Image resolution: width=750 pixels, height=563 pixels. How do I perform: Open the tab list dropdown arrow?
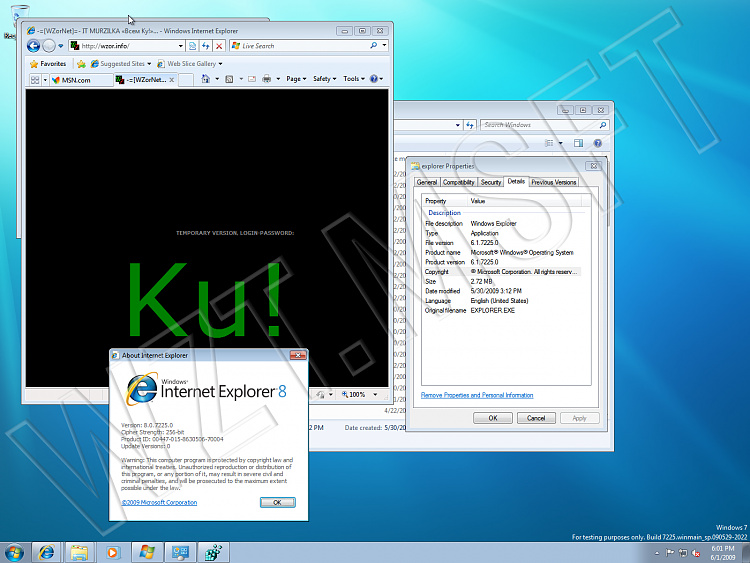click(x=45, y=80)
